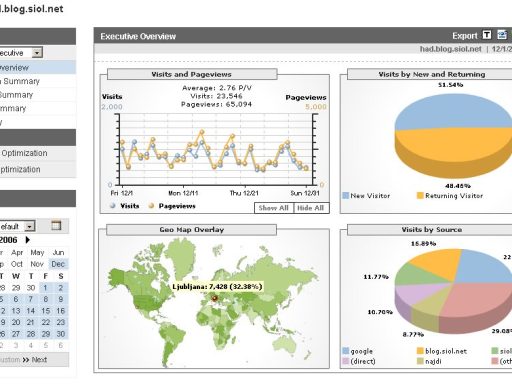
Task: Click the Pageviews: 65,094 text
Action: (216, 104)
